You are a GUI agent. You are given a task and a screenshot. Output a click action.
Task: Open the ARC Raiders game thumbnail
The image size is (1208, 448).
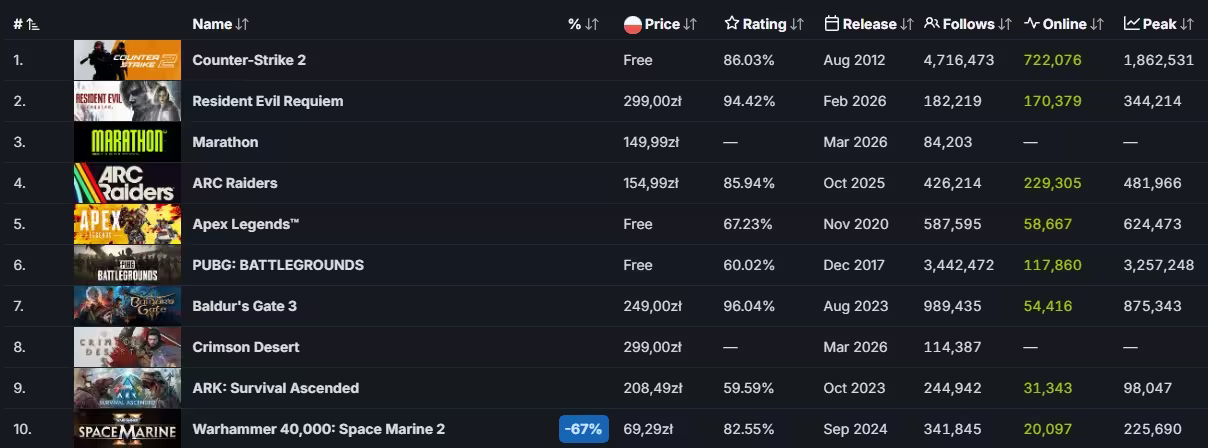click(x=127, y=183)
